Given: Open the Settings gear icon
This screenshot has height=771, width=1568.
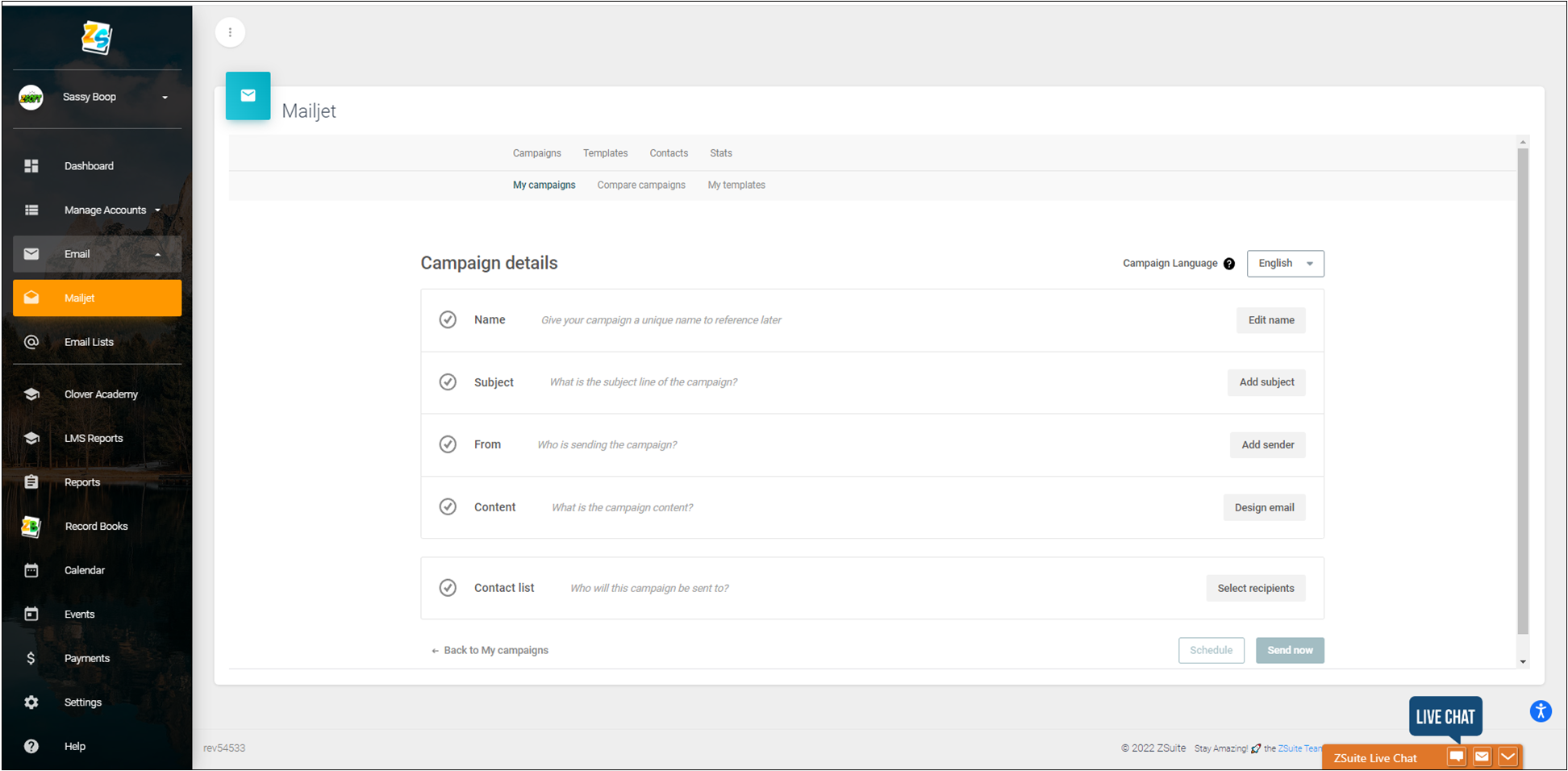Looking at the screenshot, I should [x=31, y=702].
